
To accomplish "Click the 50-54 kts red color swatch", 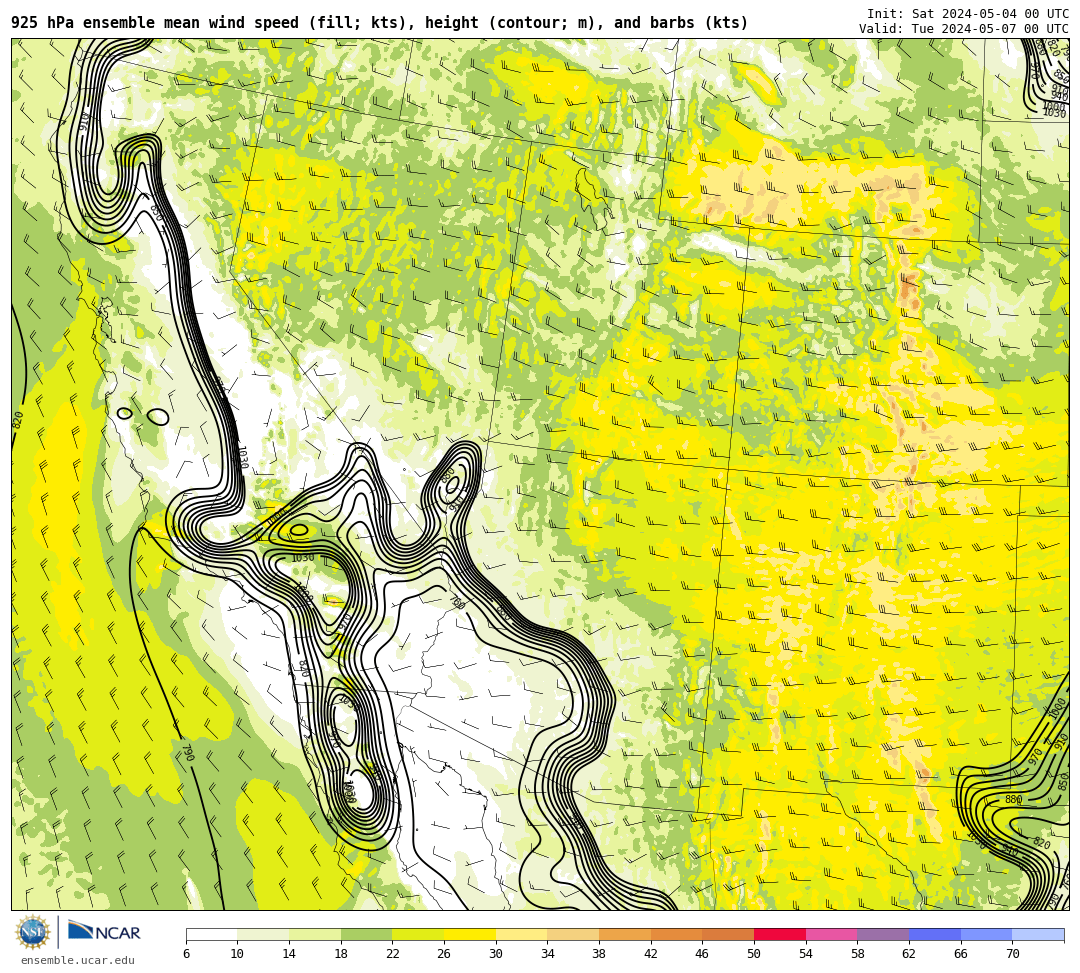I will coord(780,934).
